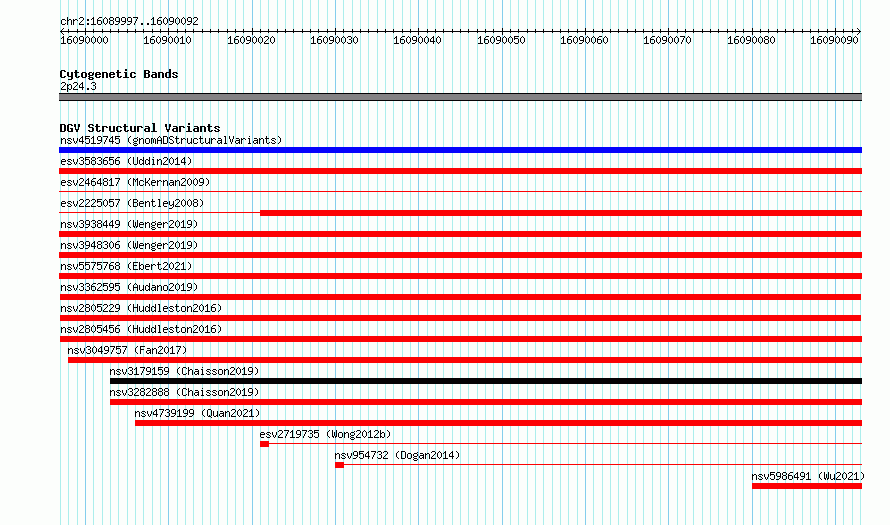The width and height of the screenshot is (890, 525).
Task: Click the DGV Structural Variants track title
Action: coord(140,128)
